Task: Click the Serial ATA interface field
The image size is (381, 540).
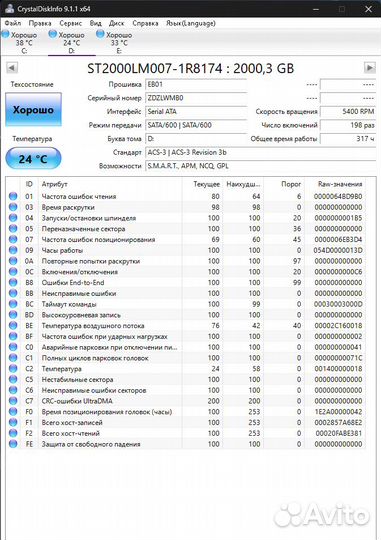Action: (196, 111)
